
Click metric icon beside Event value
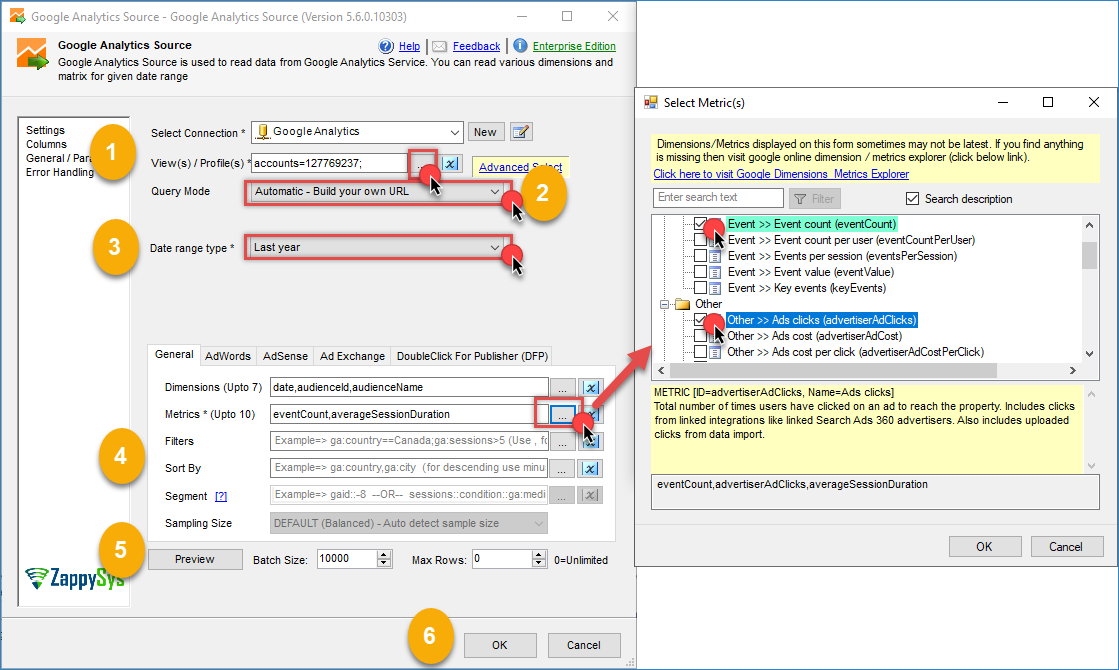[x=715, y=272]
